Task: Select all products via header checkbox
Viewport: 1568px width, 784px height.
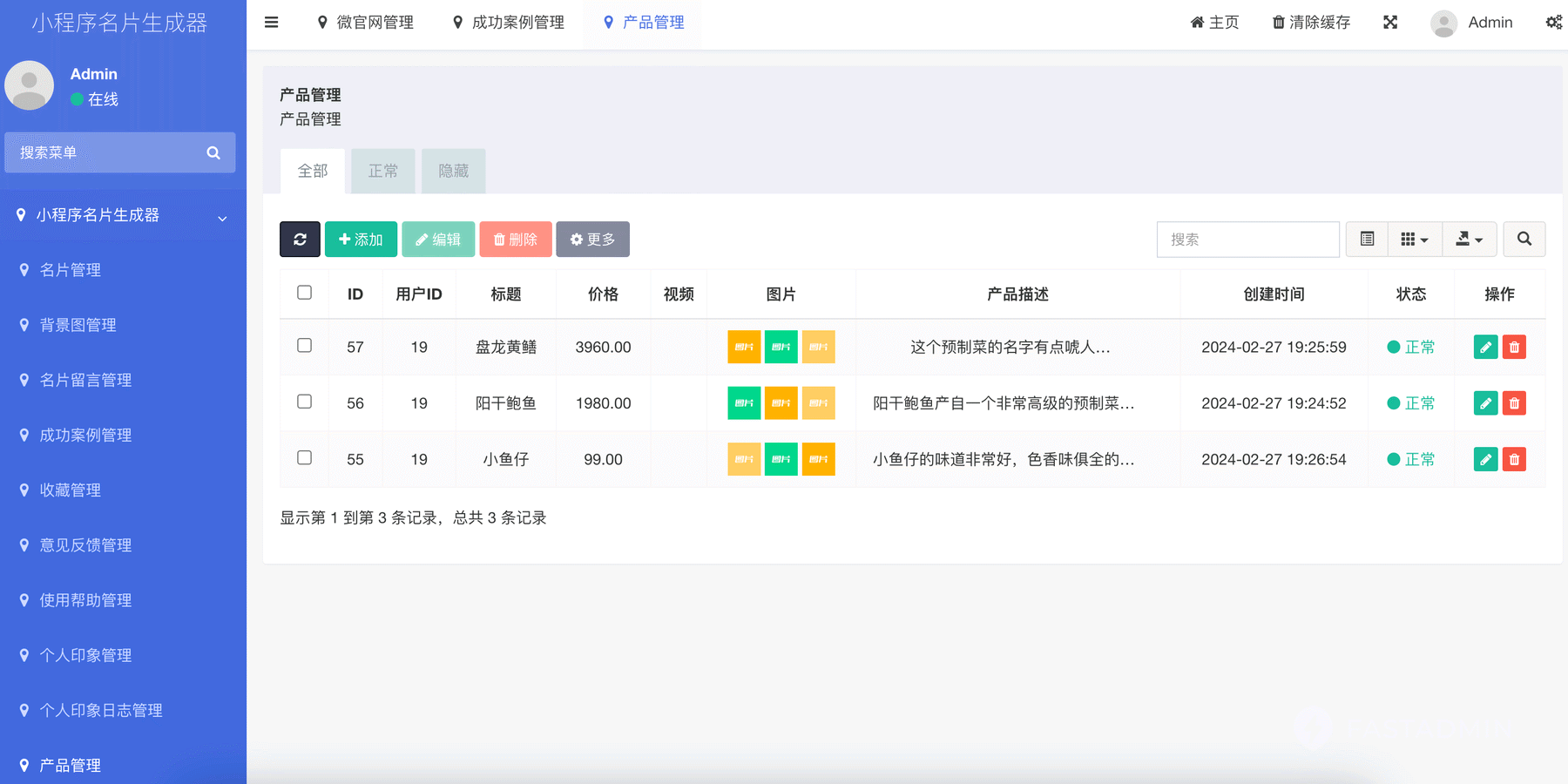Action: point(304,293)
